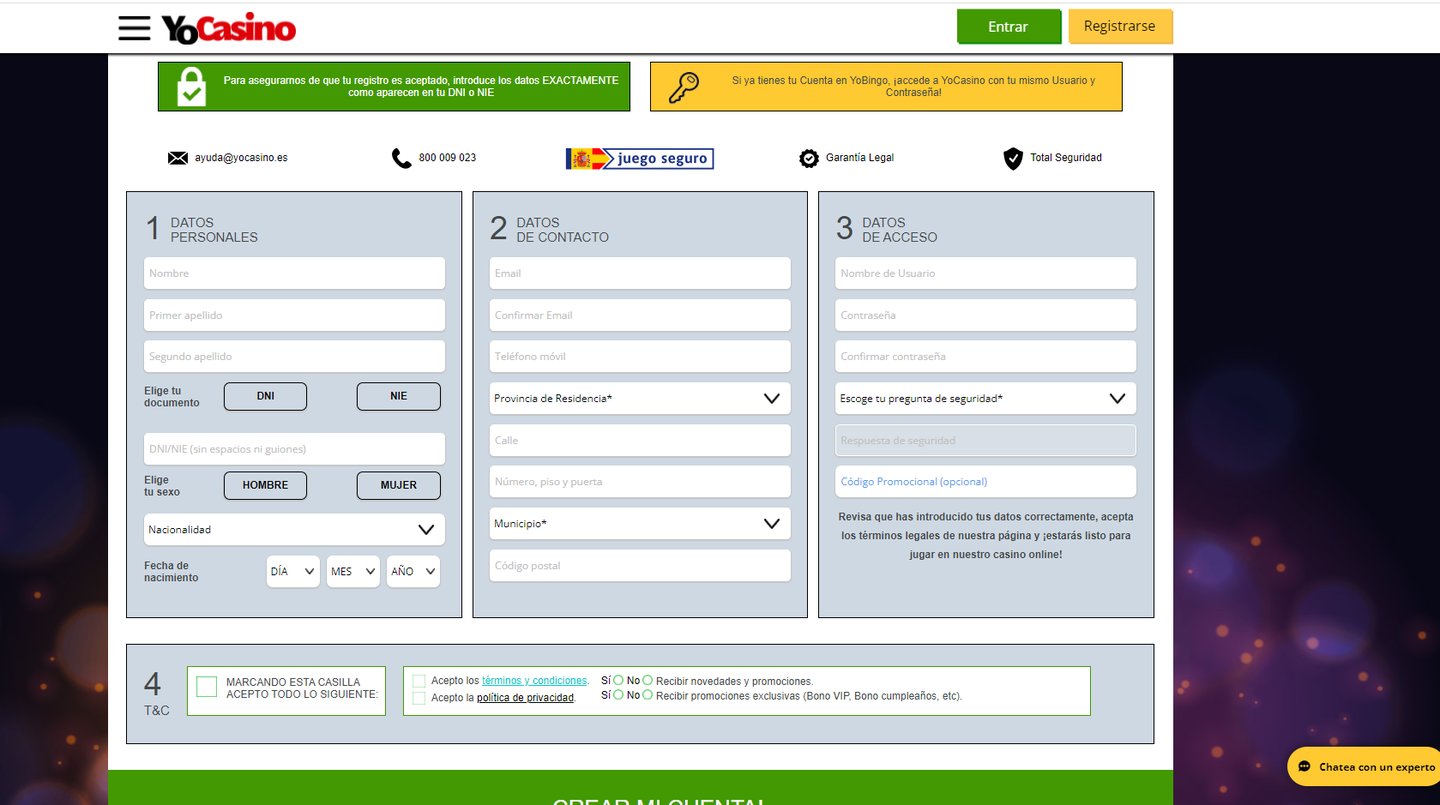Click the YoCasino logo
Image resolution: width=1440 pixels, height=805 pixels.
click(229, 29)
